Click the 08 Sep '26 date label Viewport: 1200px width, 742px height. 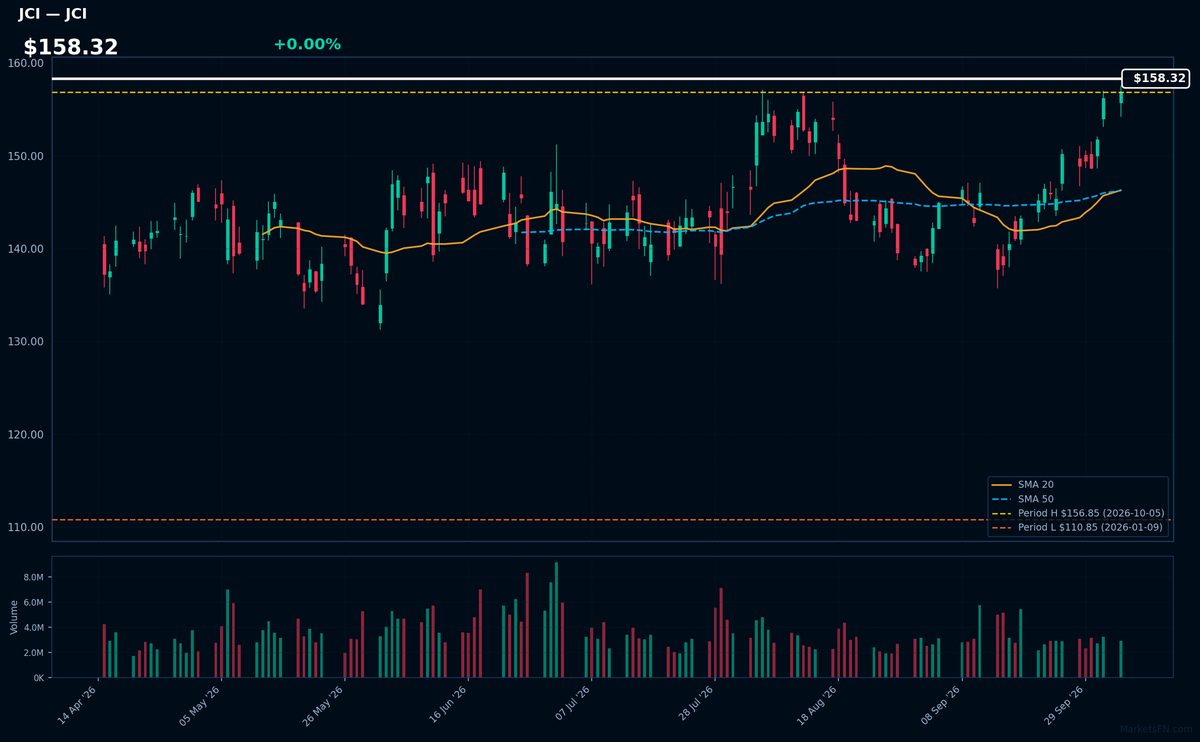(x=942, y=706)
